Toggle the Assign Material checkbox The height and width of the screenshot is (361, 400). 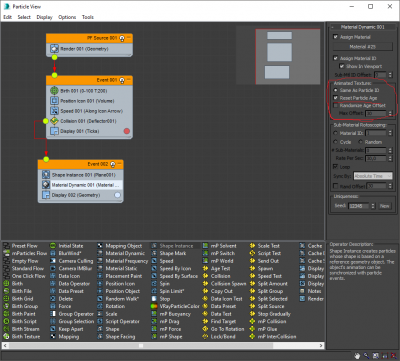tap(335, 37)
